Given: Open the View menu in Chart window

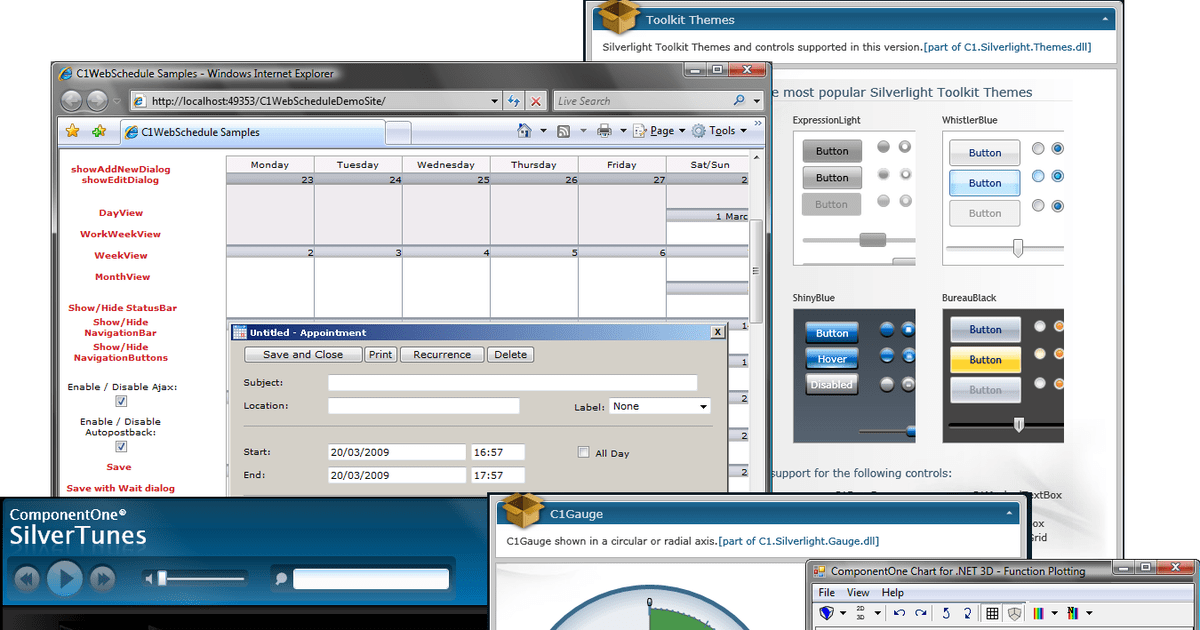Looking at the screenshot, I should coord(858,592).
